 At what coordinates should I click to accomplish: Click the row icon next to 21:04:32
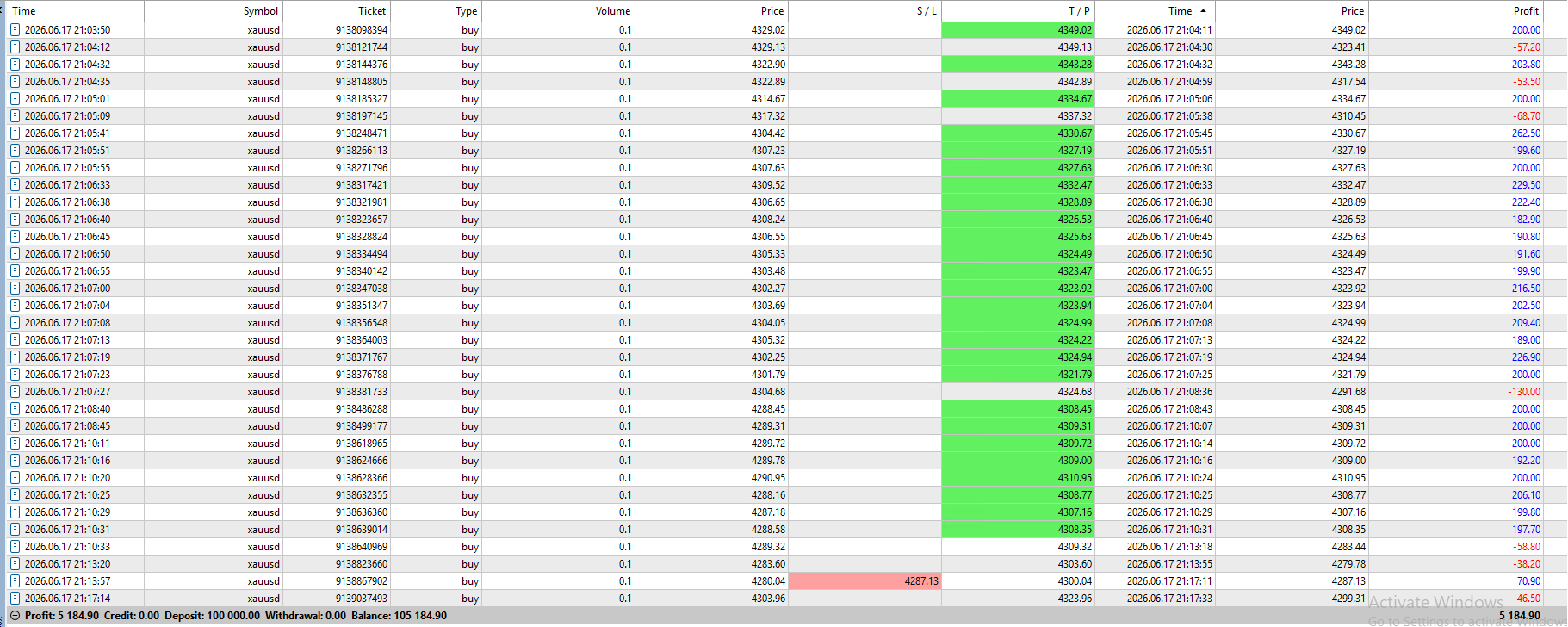(x=15, y=65)
